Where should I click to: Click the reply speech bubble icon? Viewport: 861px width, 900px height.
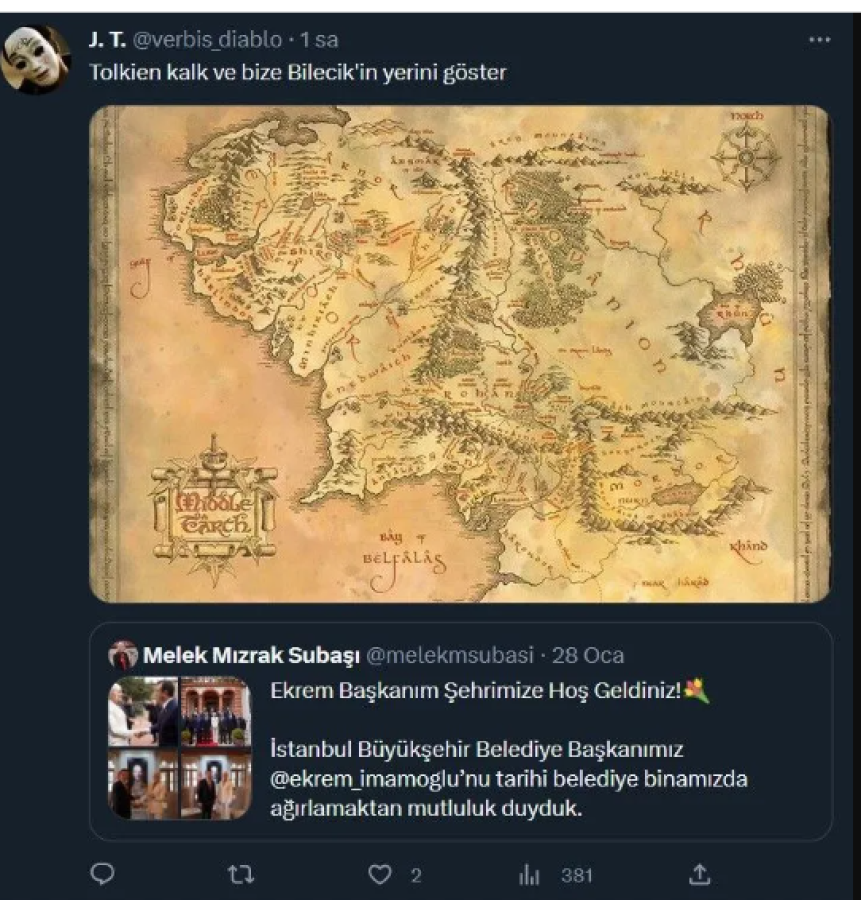coord(103,874)
